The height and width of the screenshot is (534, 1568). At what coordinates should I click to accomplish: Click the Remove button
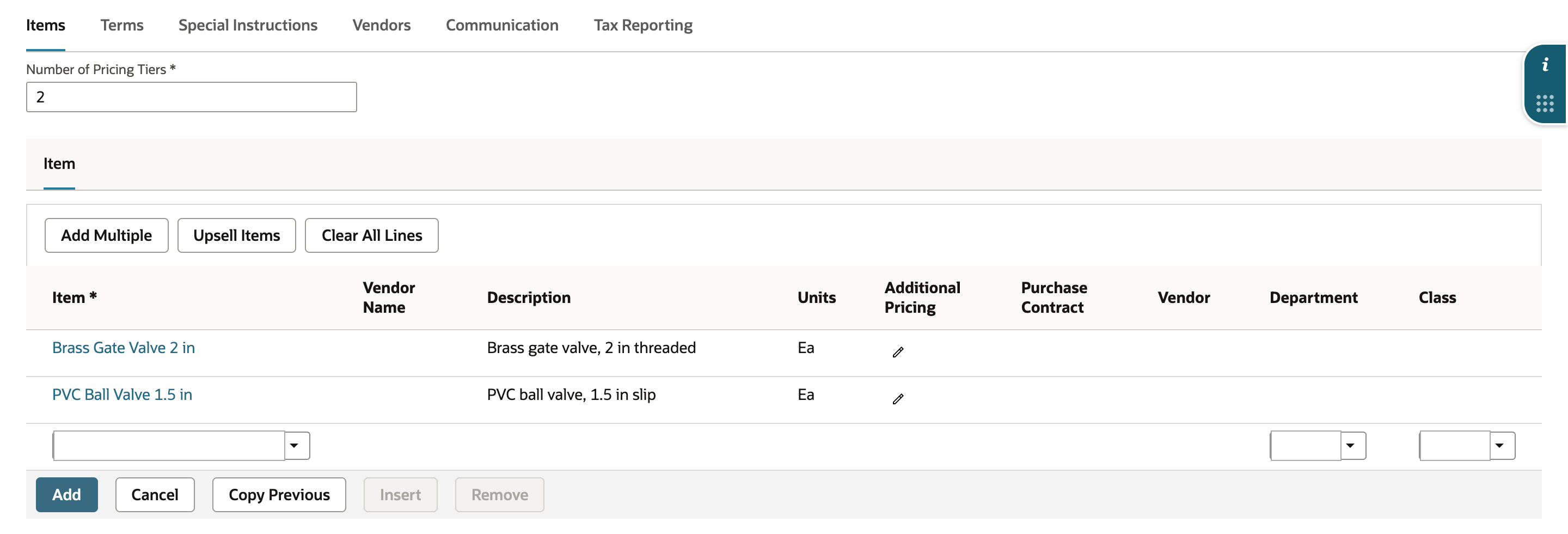coord(500,495)
